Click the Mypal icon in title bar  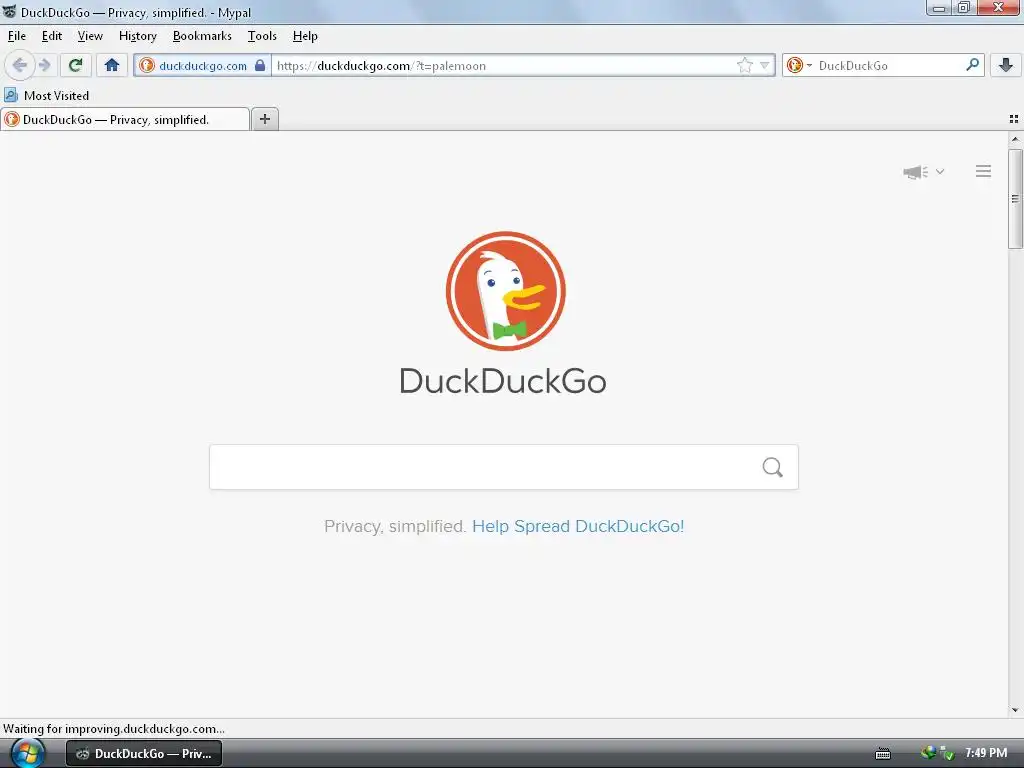click(9, 12)
